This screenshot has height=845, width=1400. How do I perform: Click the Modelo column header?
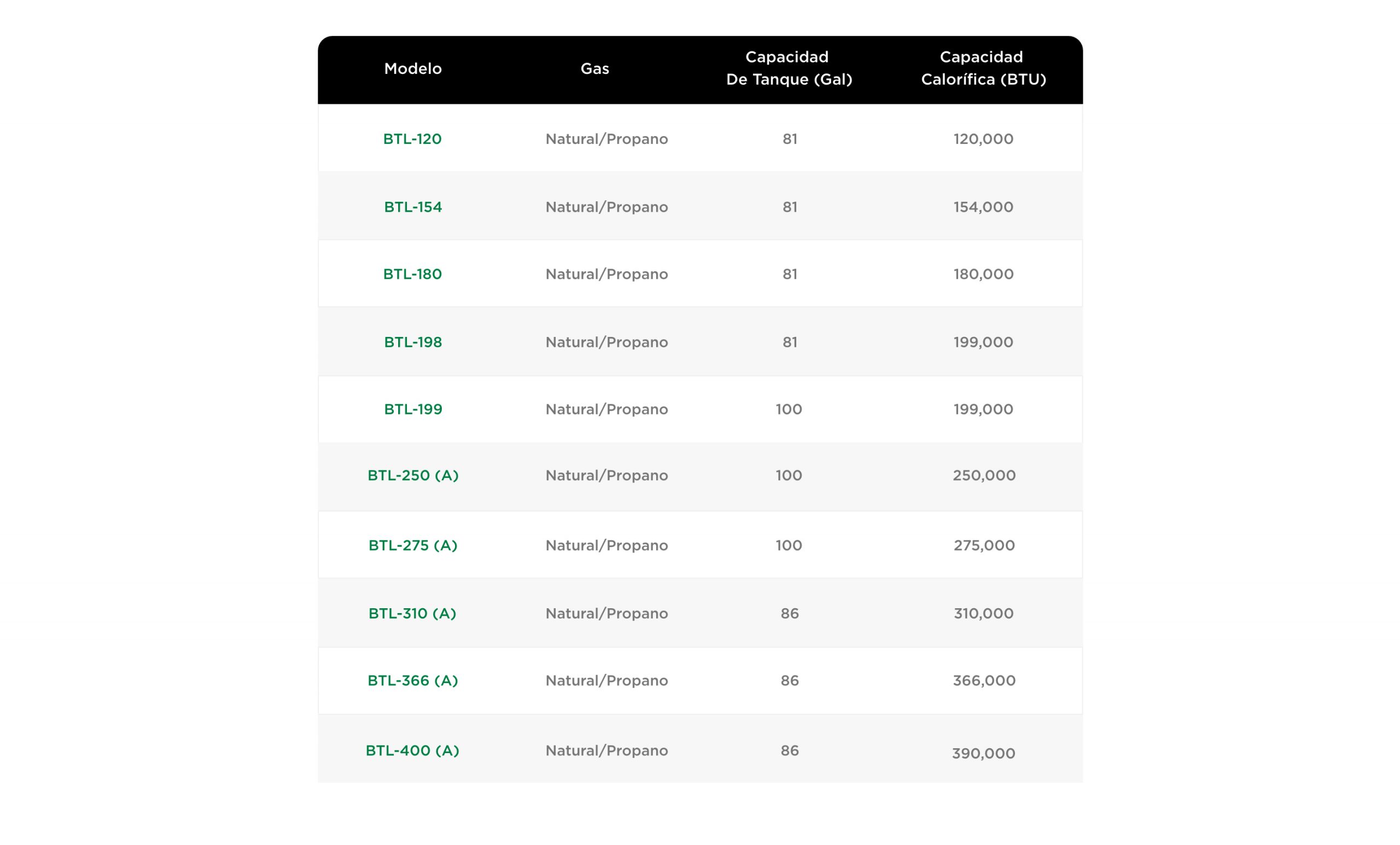412,69
